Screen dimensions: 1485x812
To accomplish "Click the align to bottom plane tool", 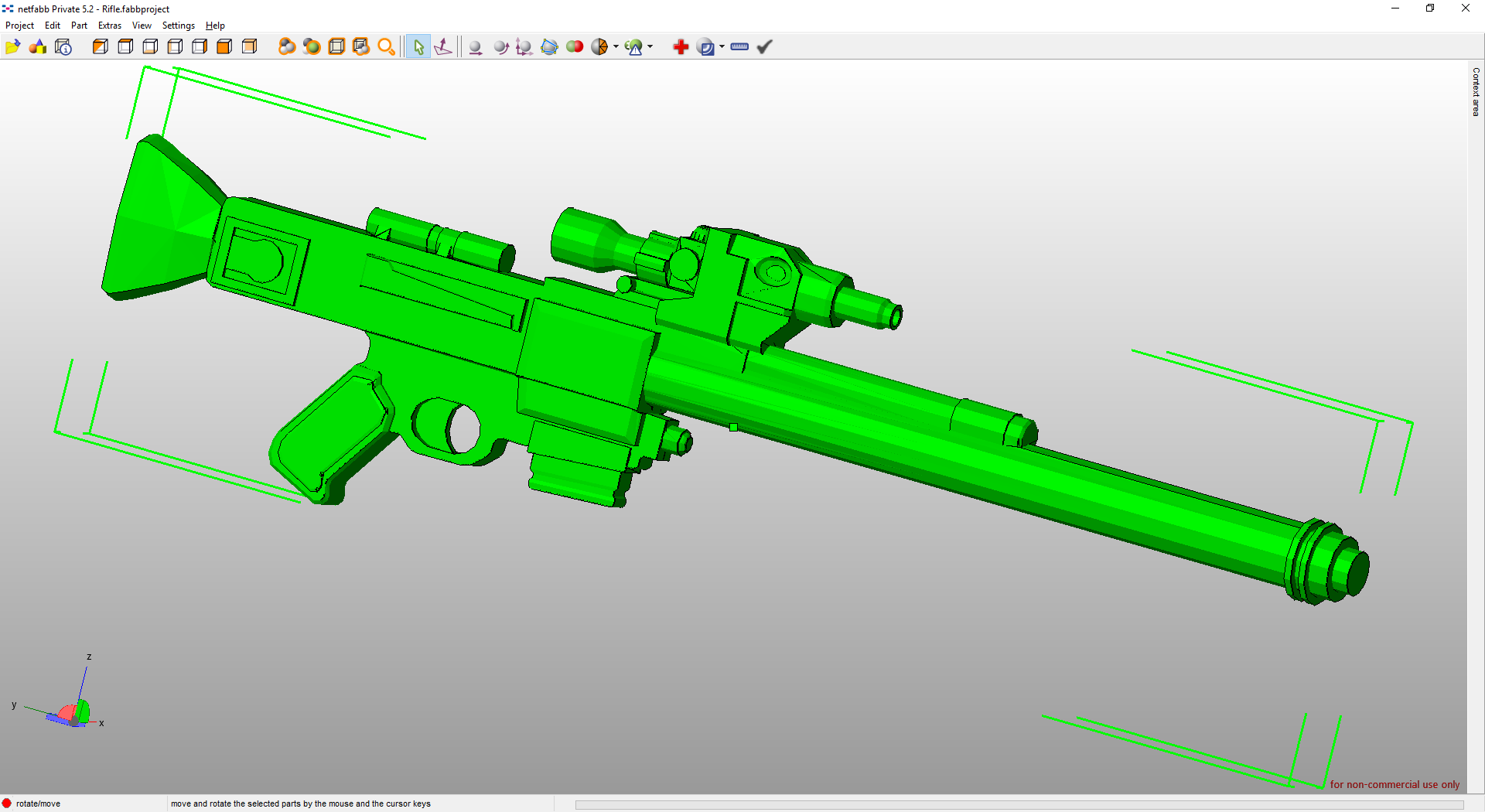I will pos(443,47).
